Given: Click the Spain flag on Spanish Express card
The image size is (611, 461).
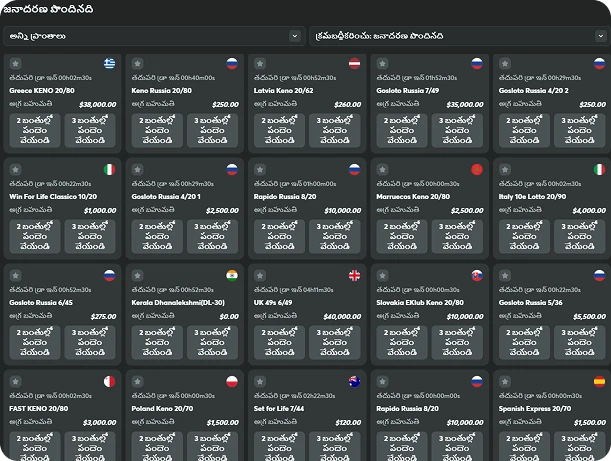Looking at the screenshot, I should (599, 382).
